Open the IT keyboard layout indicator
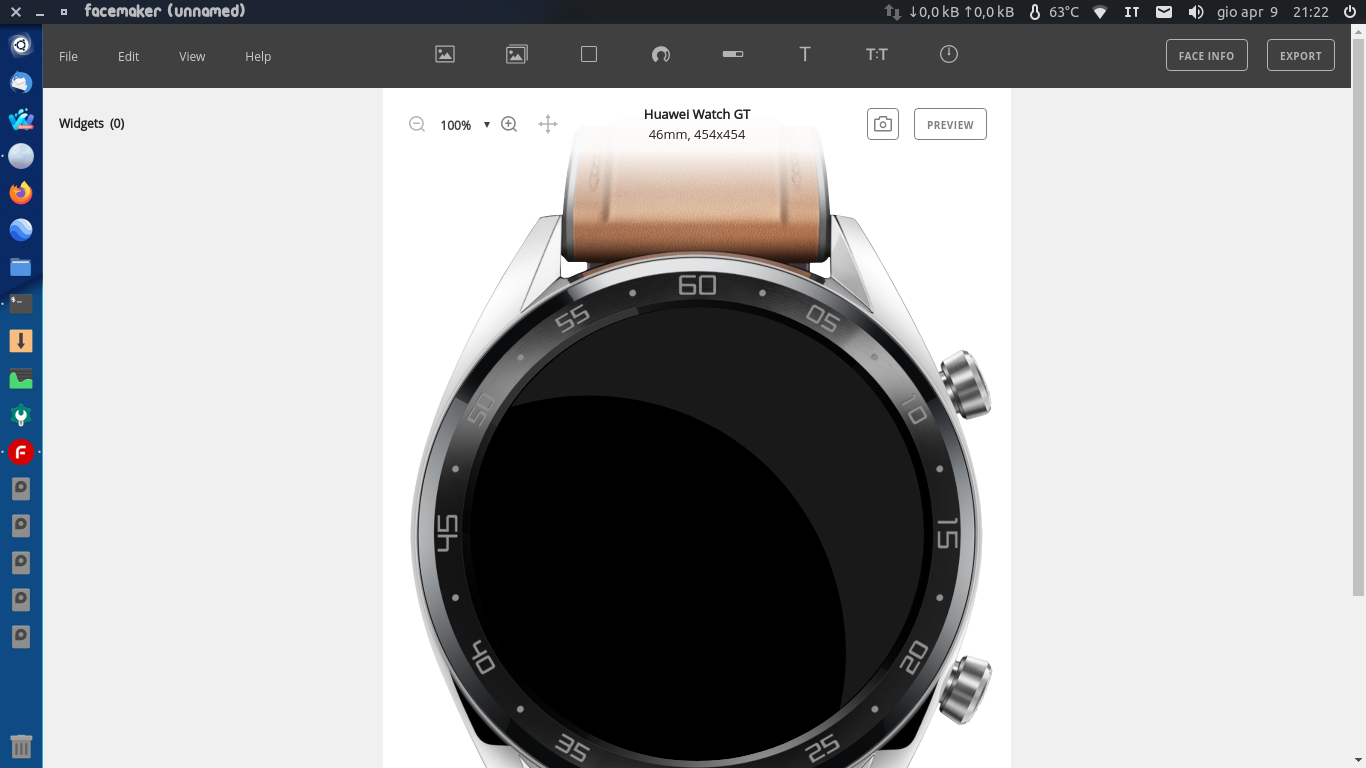 coord(1132,12)
